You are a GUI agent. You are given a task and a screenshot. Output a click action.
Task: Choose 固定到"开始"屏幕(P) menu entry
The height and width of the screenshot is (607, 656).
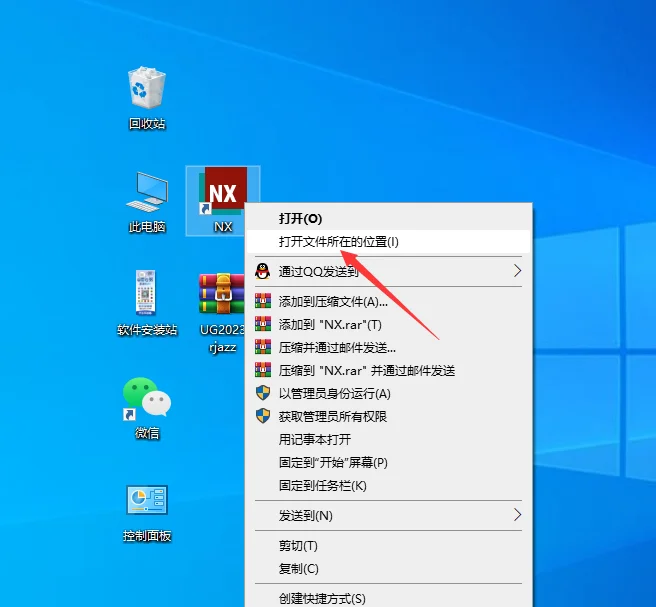[388, 463]
